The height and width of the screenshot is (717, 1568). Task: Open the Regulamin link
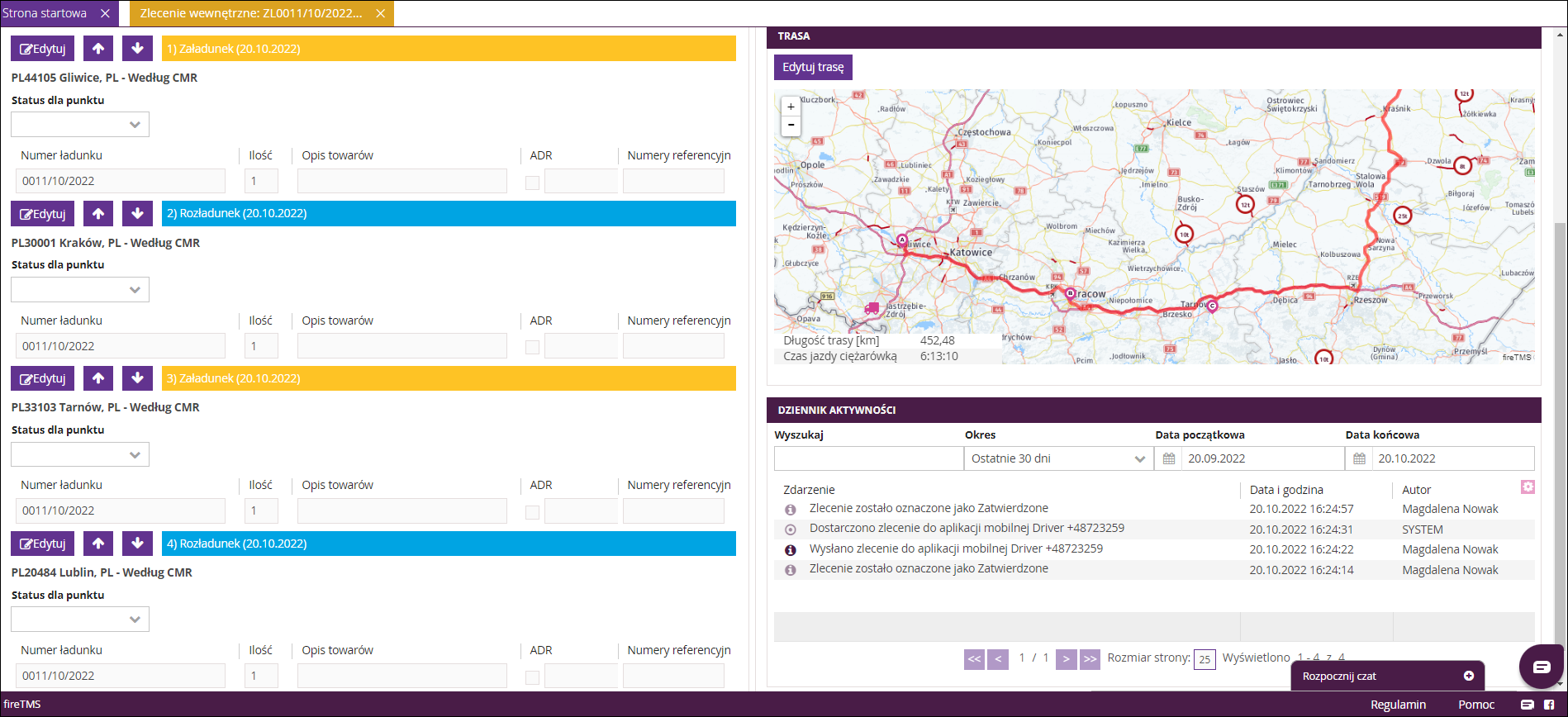[x=1398, y=705]
